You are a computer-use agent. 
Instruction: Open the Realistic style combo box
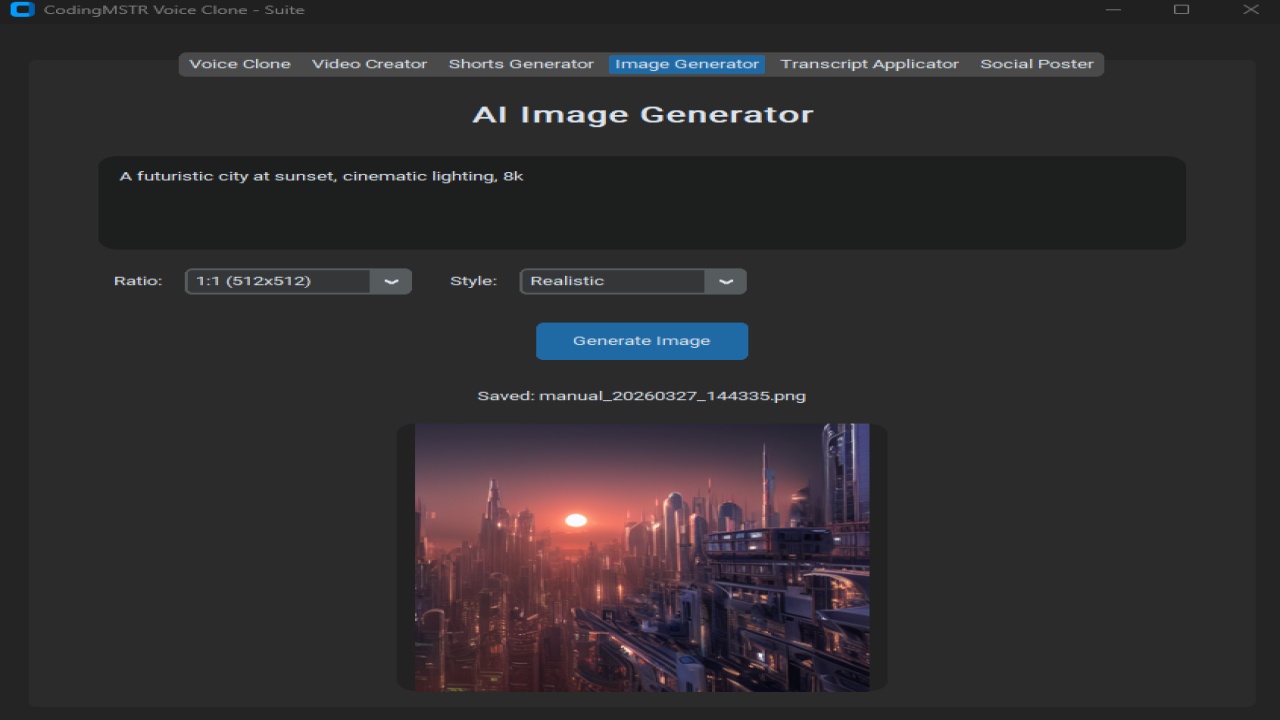click(x=633, y=281)
